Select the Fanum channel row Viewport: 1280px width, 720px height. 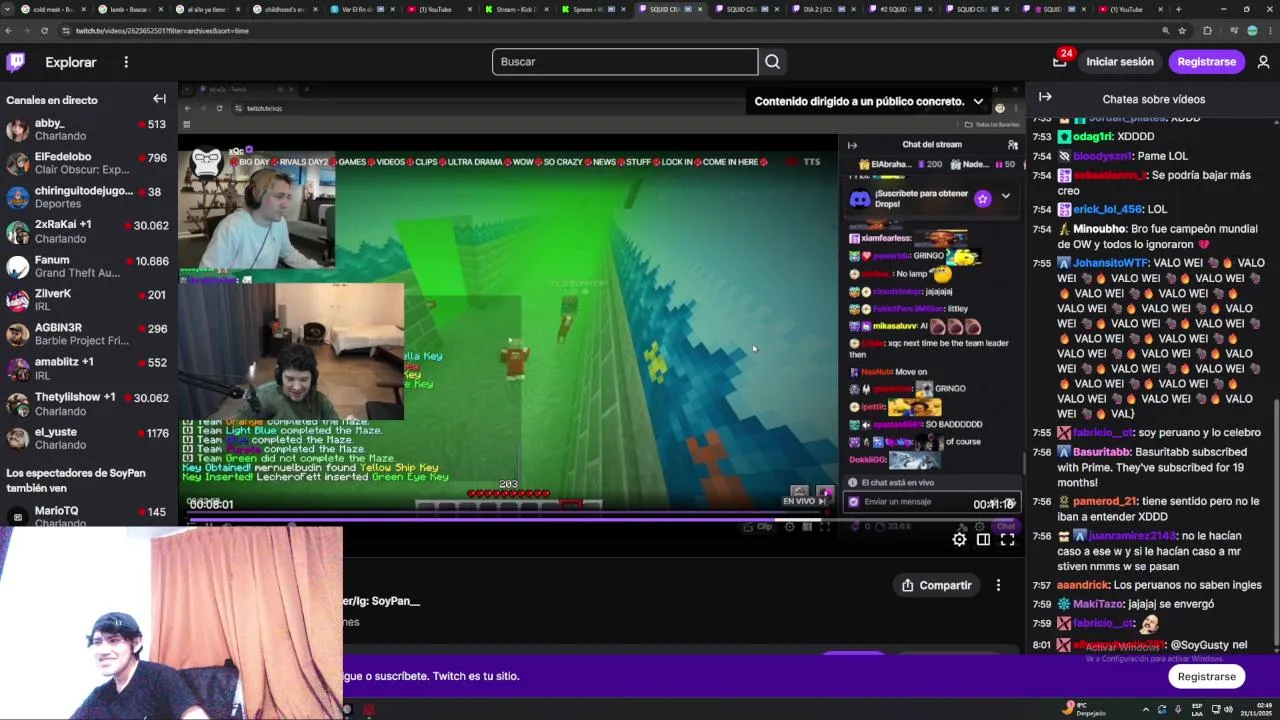(88, 266)
